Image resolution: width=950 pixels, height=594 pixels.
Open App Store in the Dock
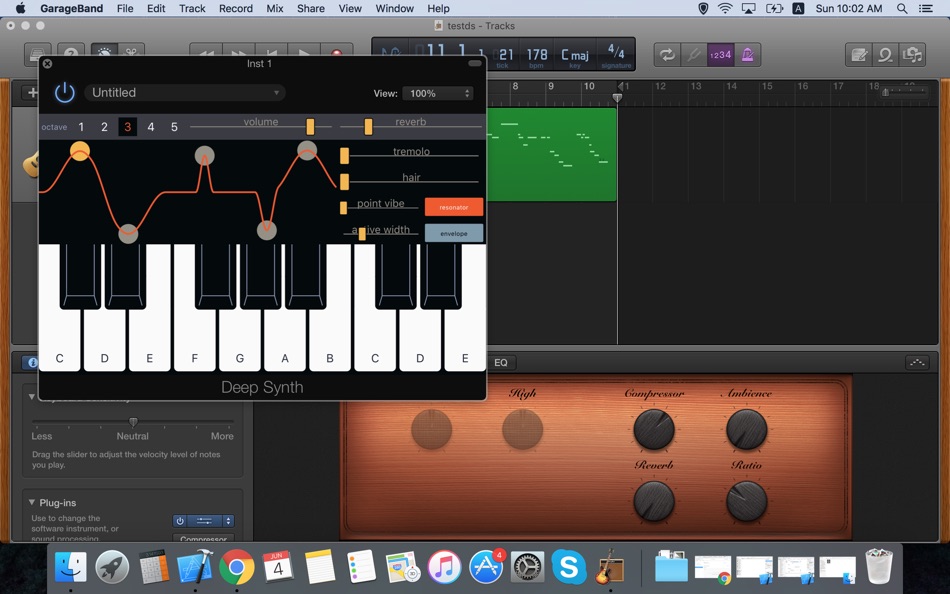(x=486, y=567)
